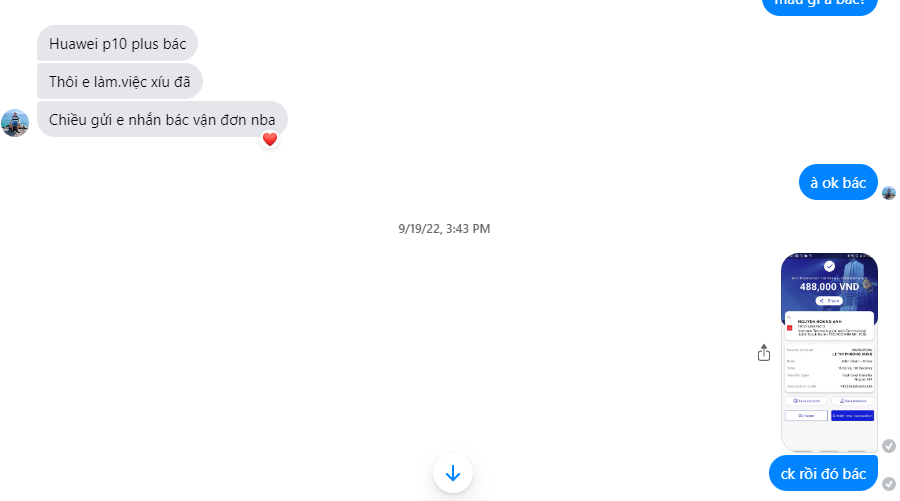Click the white success checkmark atop the receipt

[x=829, y=266]
